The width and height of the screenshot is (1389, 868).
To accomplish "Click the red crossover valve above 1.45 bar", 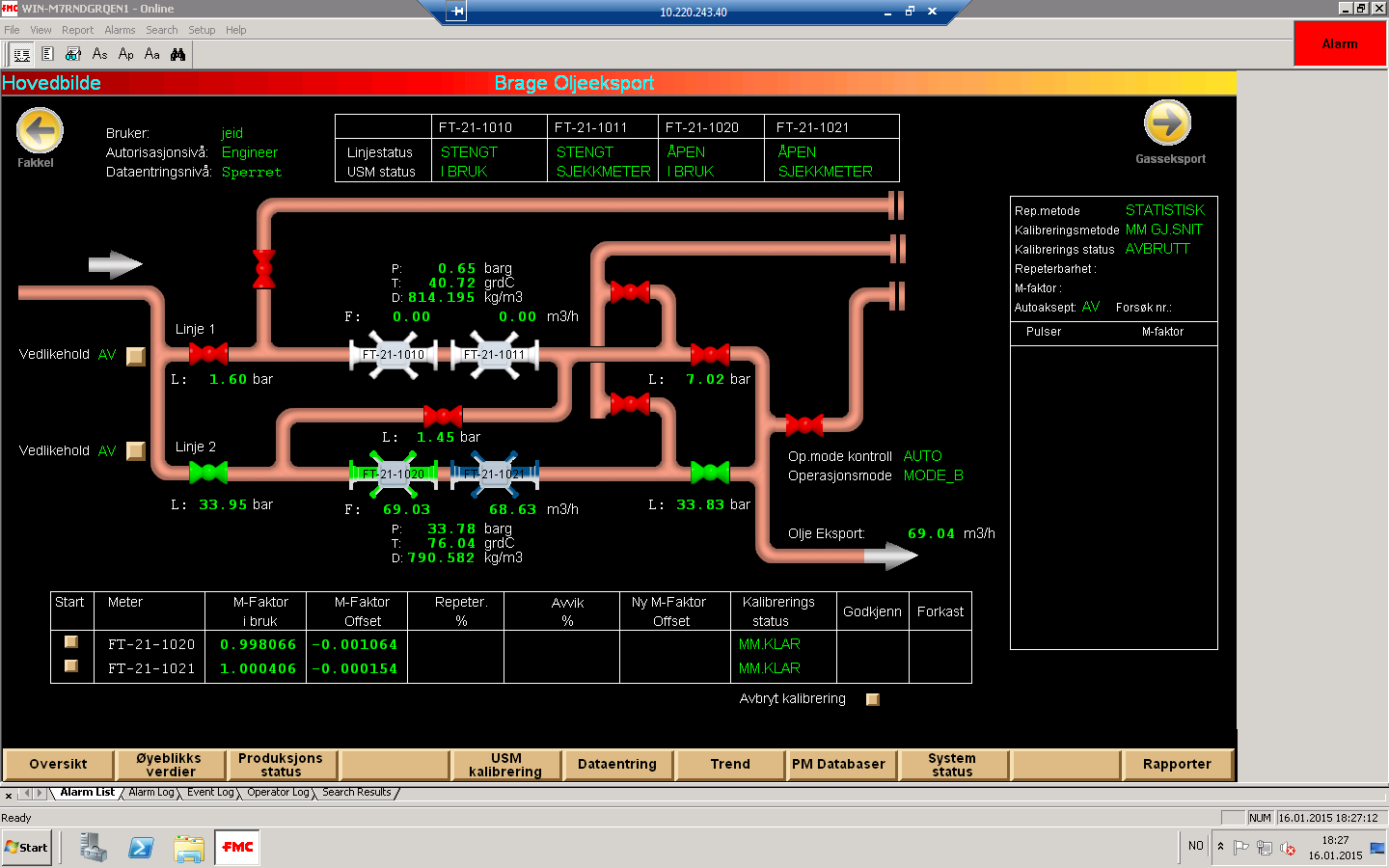I will click(443, 416).
